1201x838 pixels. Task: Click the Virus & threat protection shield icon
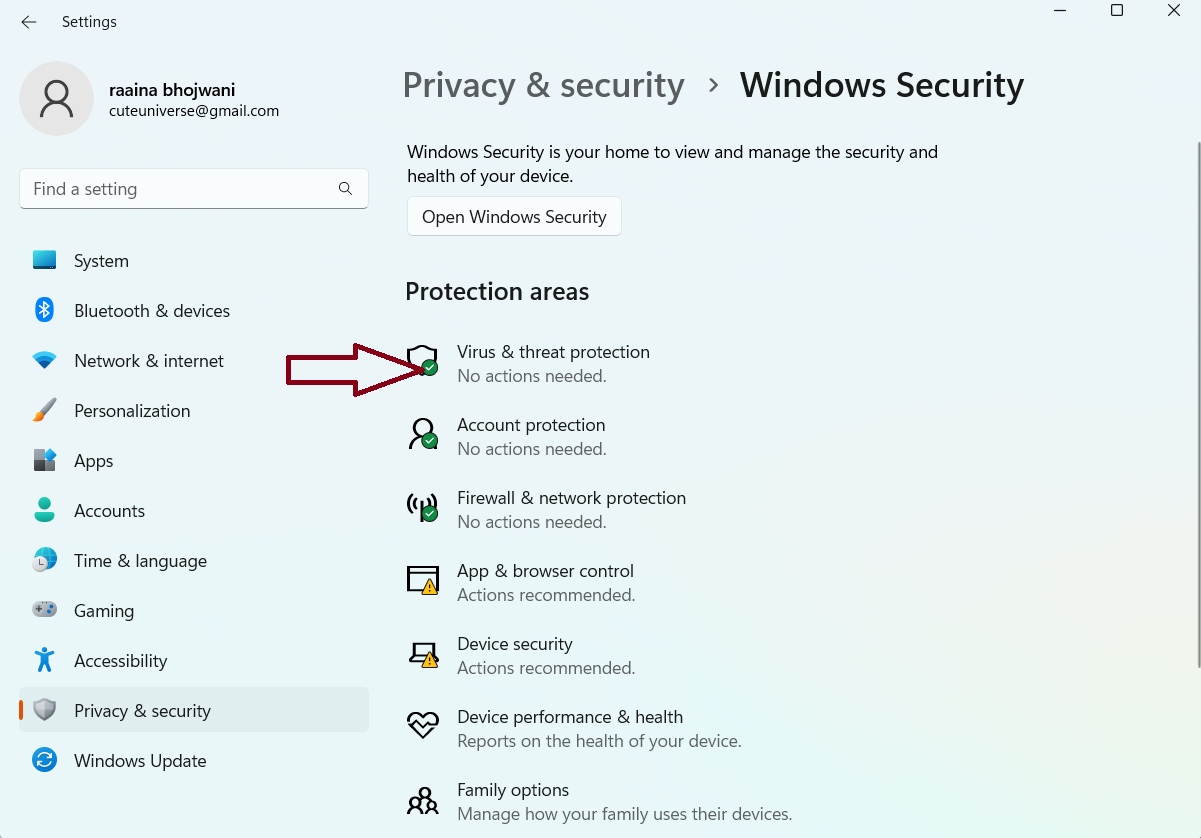click(x=423, y=360)
